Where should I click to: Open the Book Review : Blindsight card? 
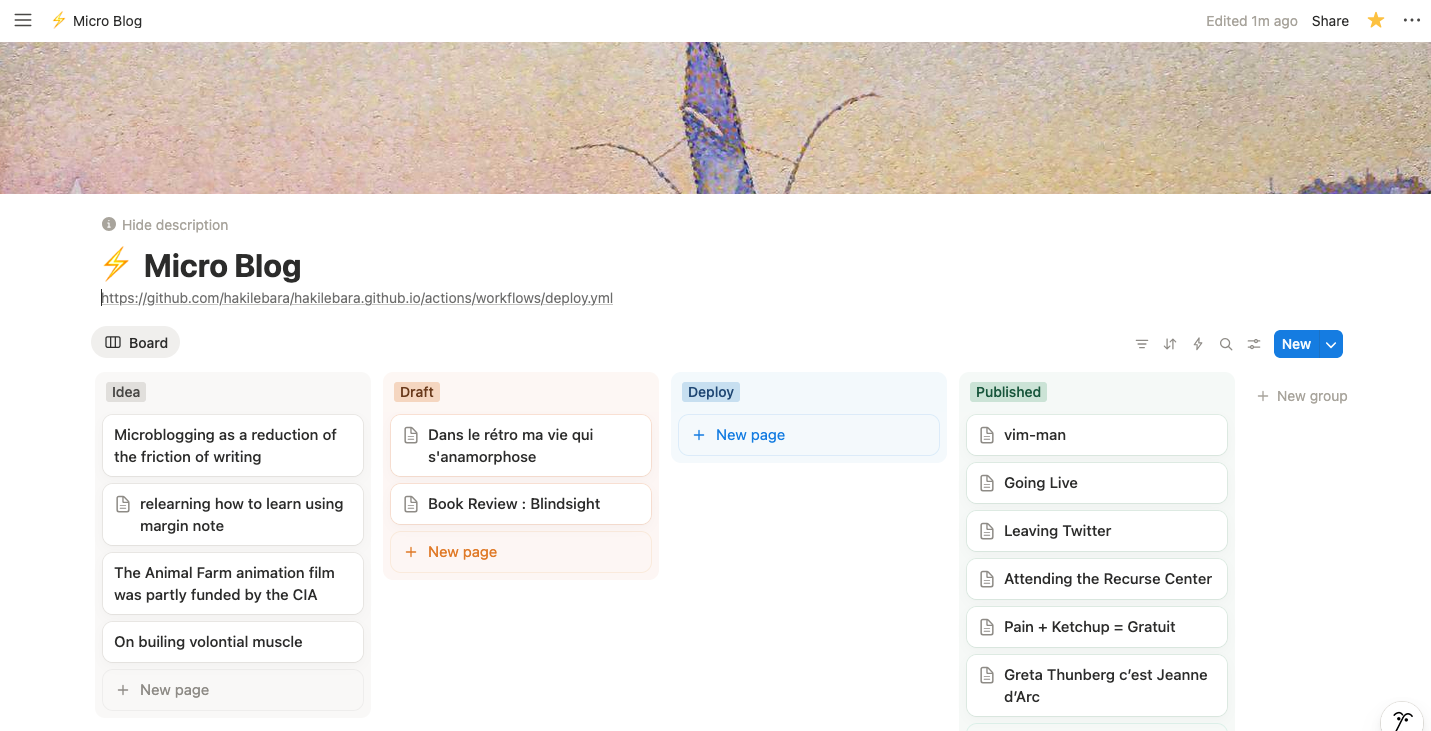pos(514,504)
